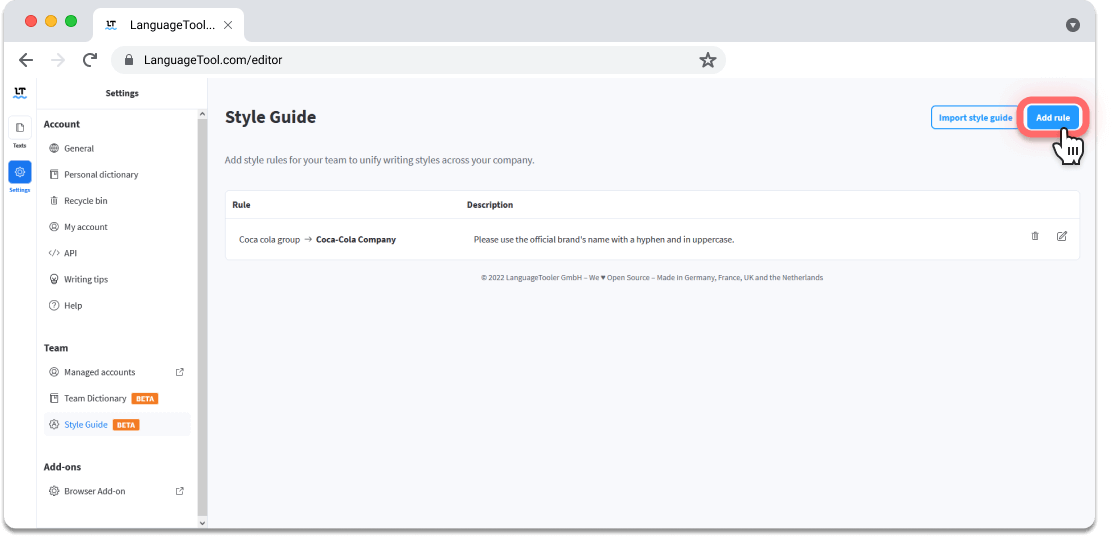Viewport: 1114px width, 537px height.
Task: Click the address bar URL field
Action: [418, 60]
